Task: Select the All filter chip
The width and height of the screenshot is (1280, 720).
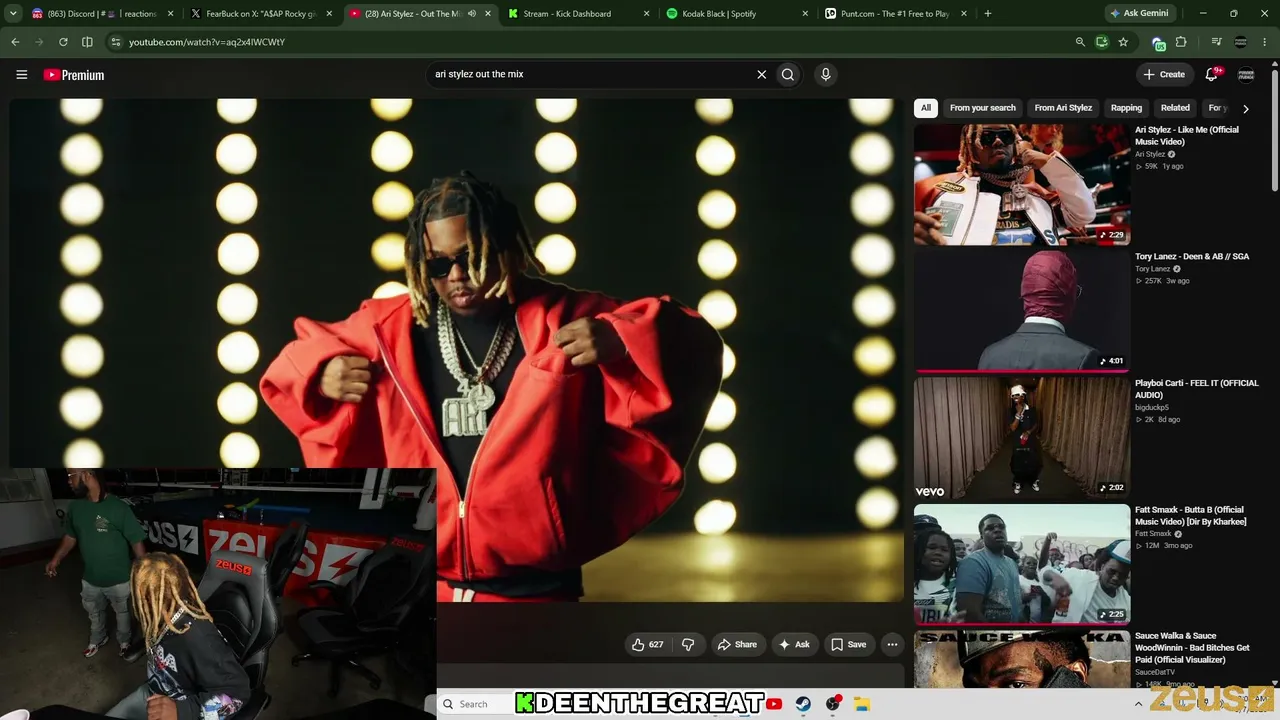Action: (926, 108)
